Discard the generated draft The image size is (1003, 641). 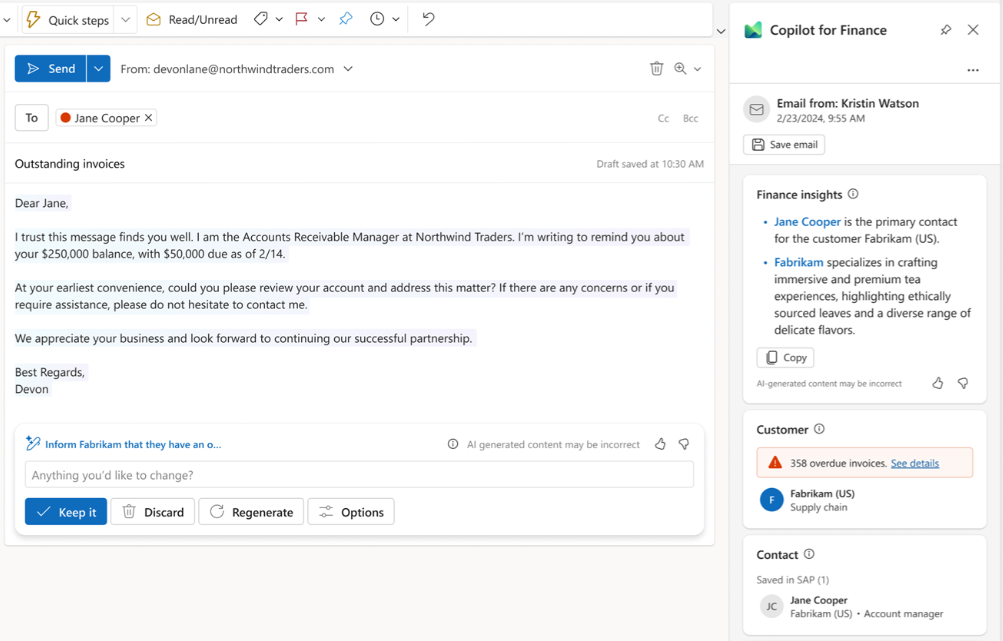(152, 512)
